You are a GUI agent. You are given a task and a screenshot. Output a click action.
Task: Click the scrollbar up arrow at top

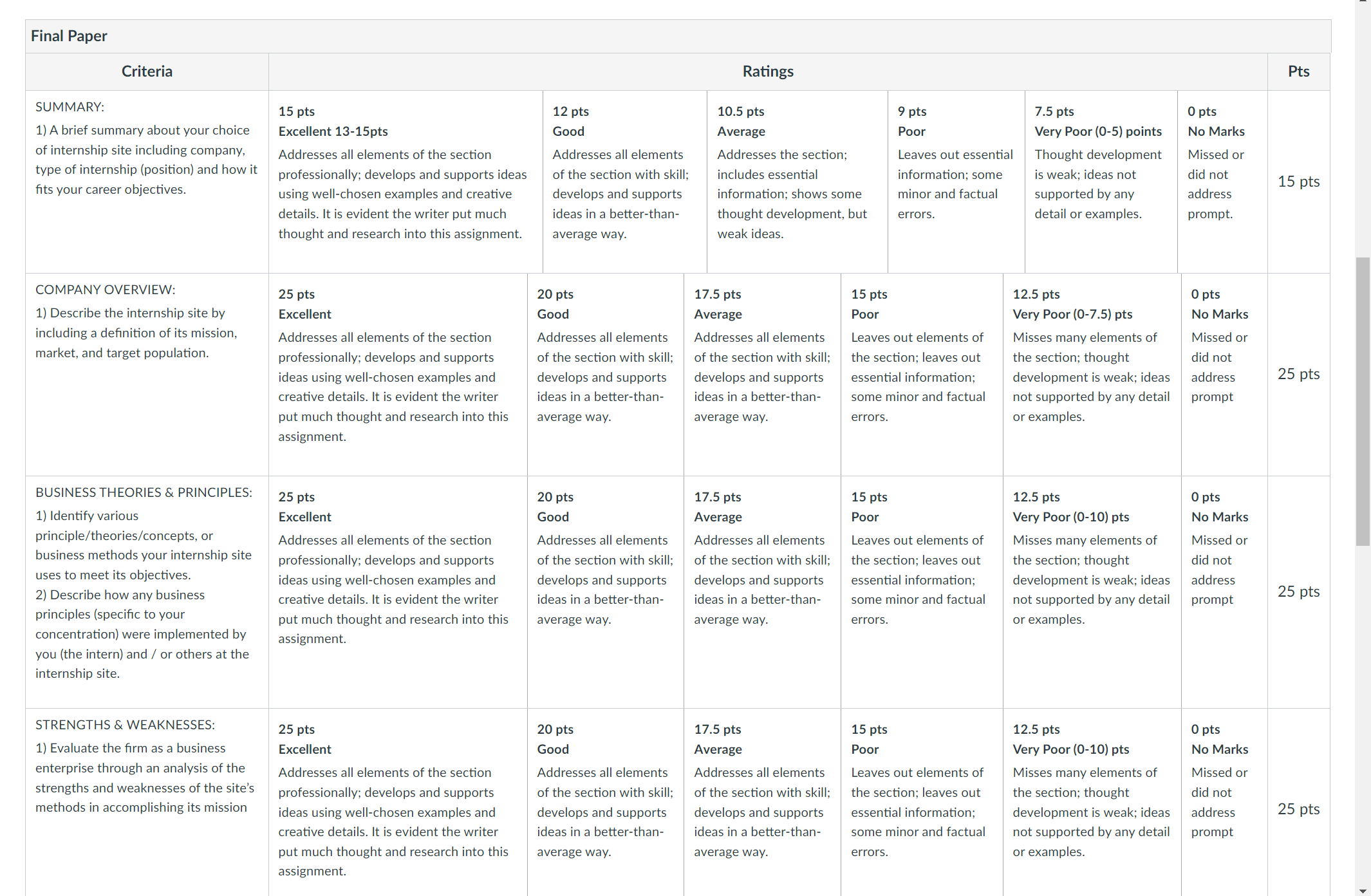1363,3
